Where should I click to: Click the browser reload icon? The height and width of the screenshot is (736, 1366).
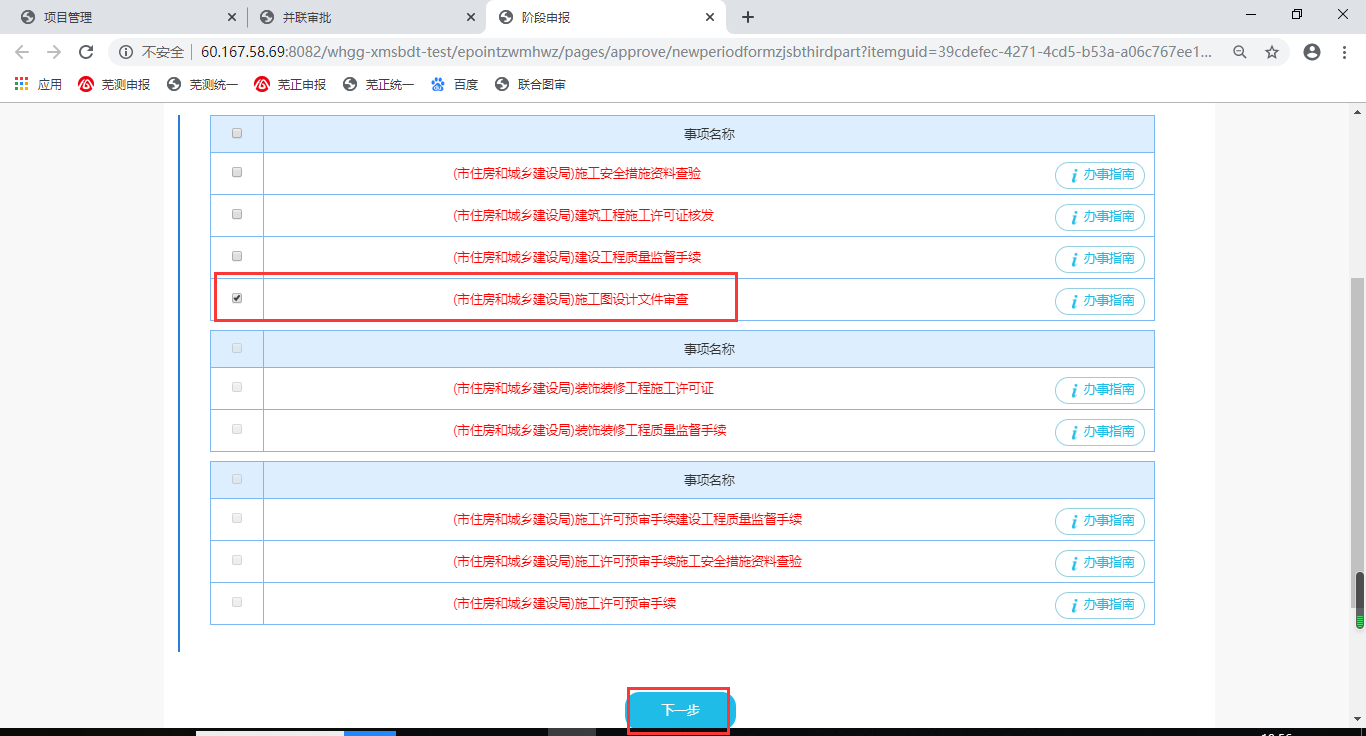[86, 52]
